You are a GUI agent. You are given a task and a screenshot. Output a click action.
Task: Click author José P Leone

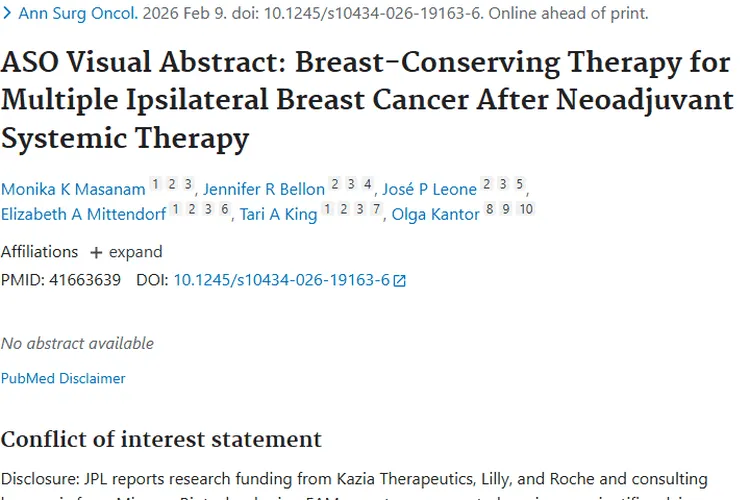pyautogui.click(x=430, y=189)
